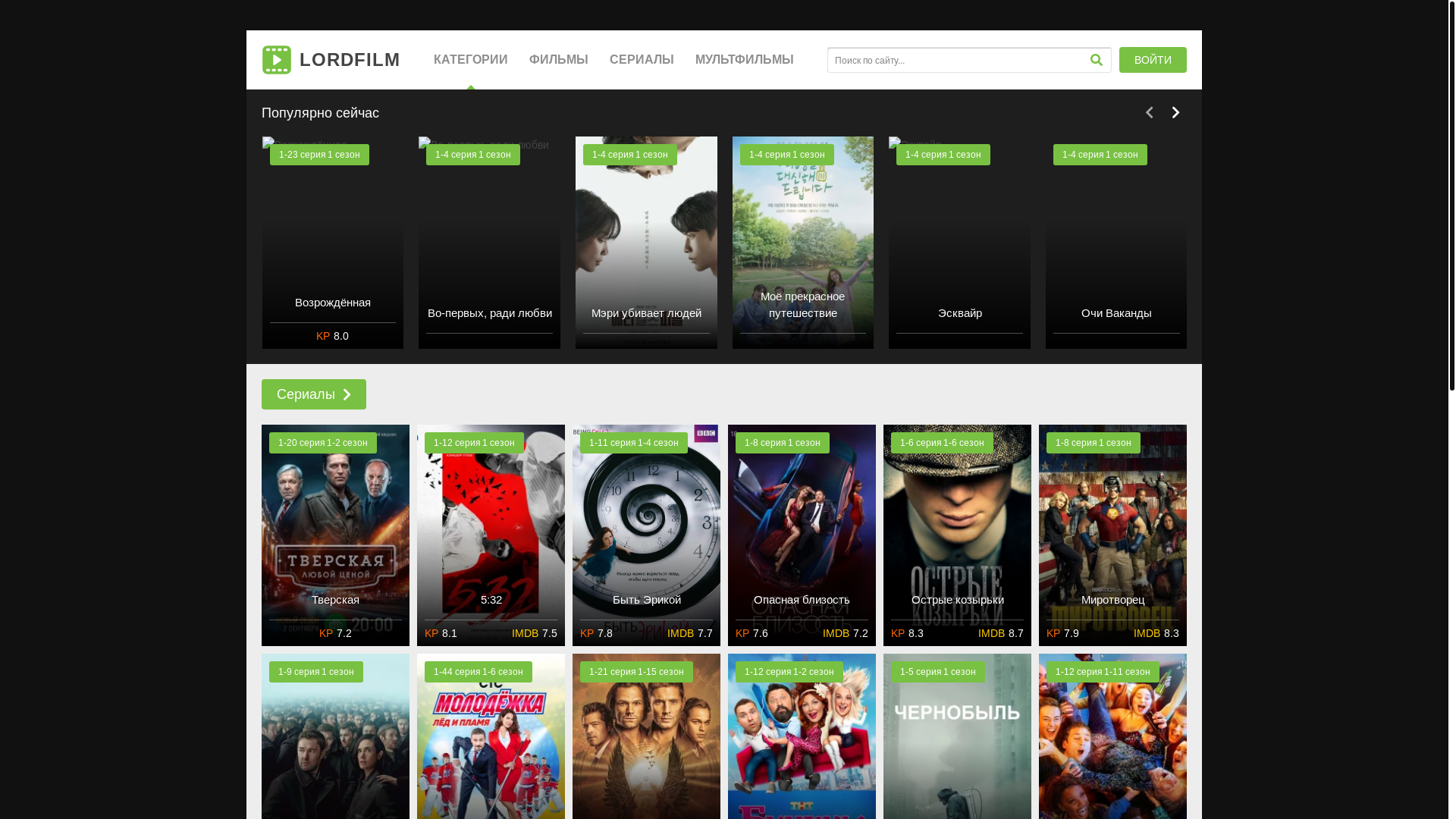This screenshot has height=819, width=1456.
Task: Click Возрождённая KP 8.0 rating
Action: (332, 336)
